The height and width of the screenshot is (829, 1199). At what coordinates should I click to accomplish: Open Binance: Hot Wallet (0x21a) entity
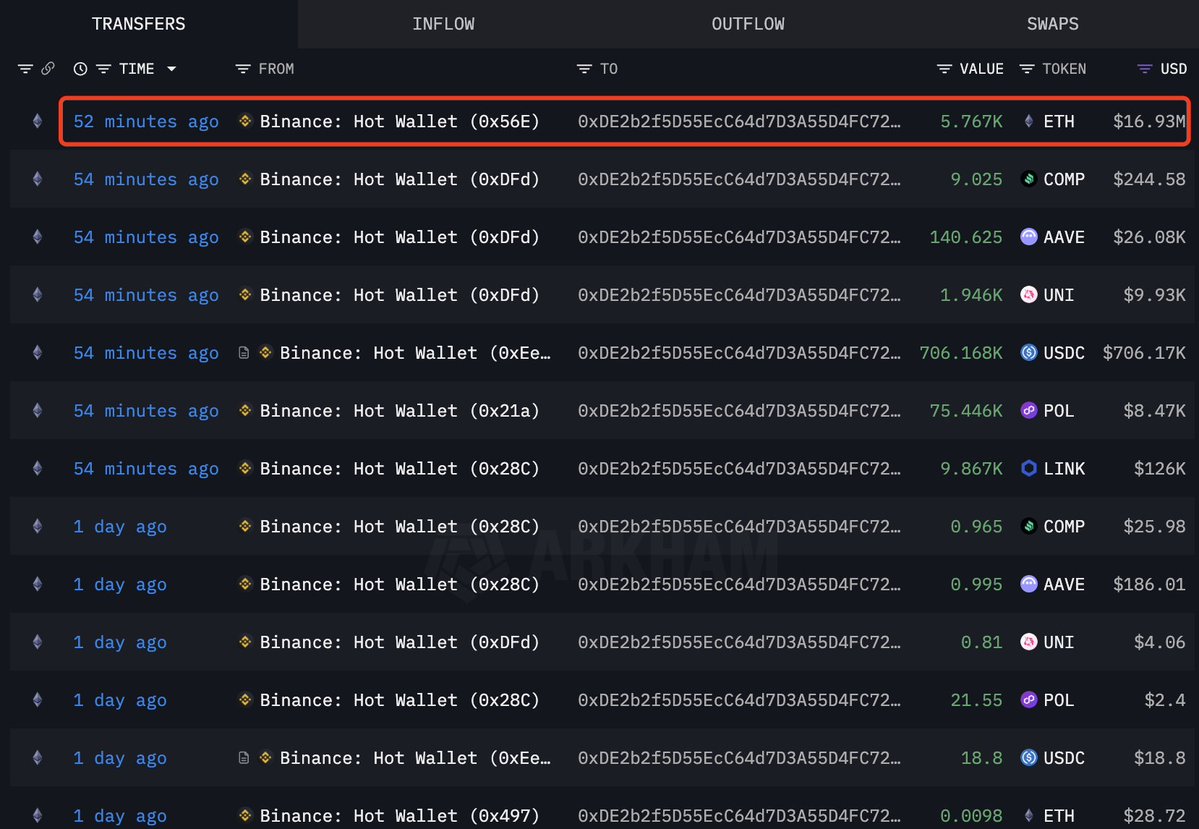tap(399, 411)
